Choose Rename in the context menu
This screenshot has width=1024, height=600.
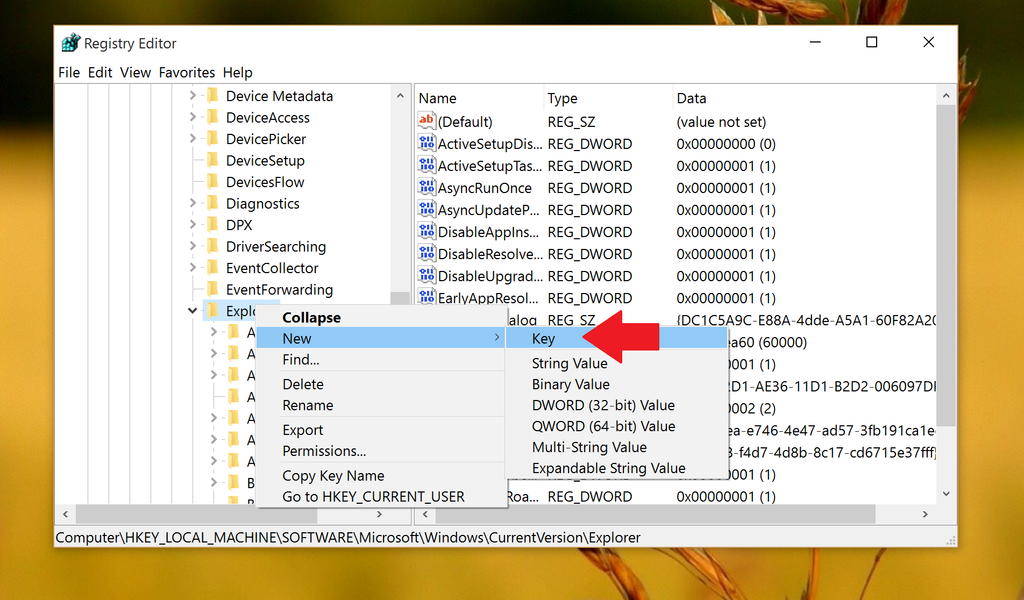(x=381, y=405)
